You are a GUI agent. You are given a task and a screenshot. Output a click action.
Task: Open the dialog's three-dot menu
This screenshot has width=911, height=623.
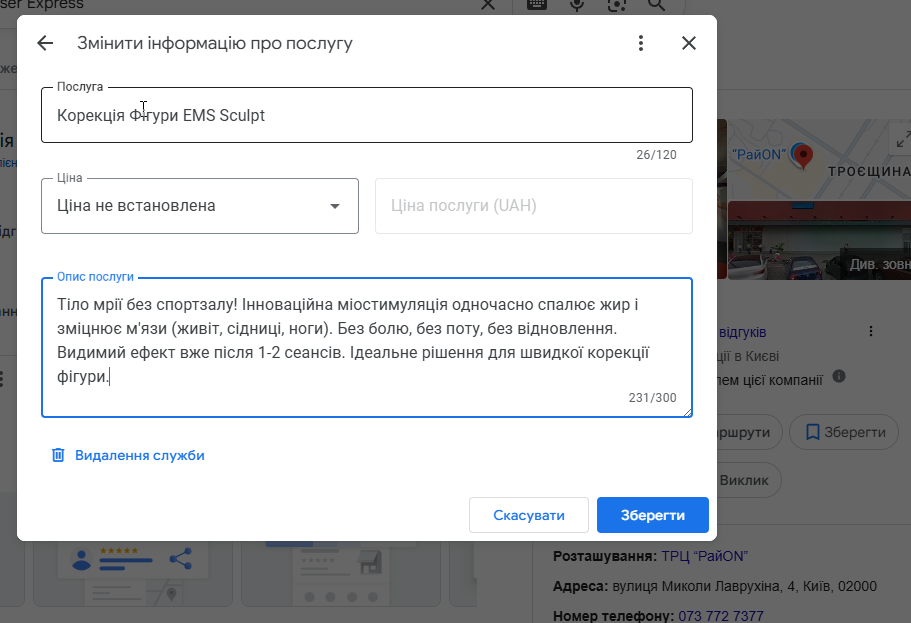coord(641,43)
